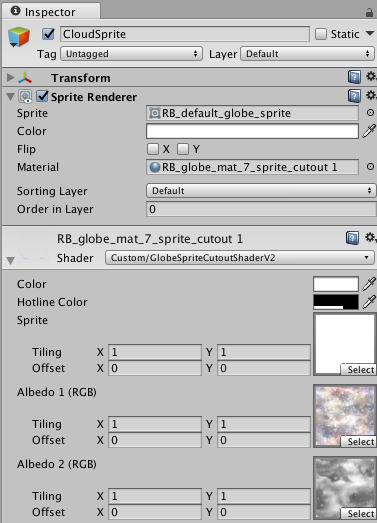Pick Sprite Renderer color with eyedropper
The image size is (377, 523).
coord(369,131)
